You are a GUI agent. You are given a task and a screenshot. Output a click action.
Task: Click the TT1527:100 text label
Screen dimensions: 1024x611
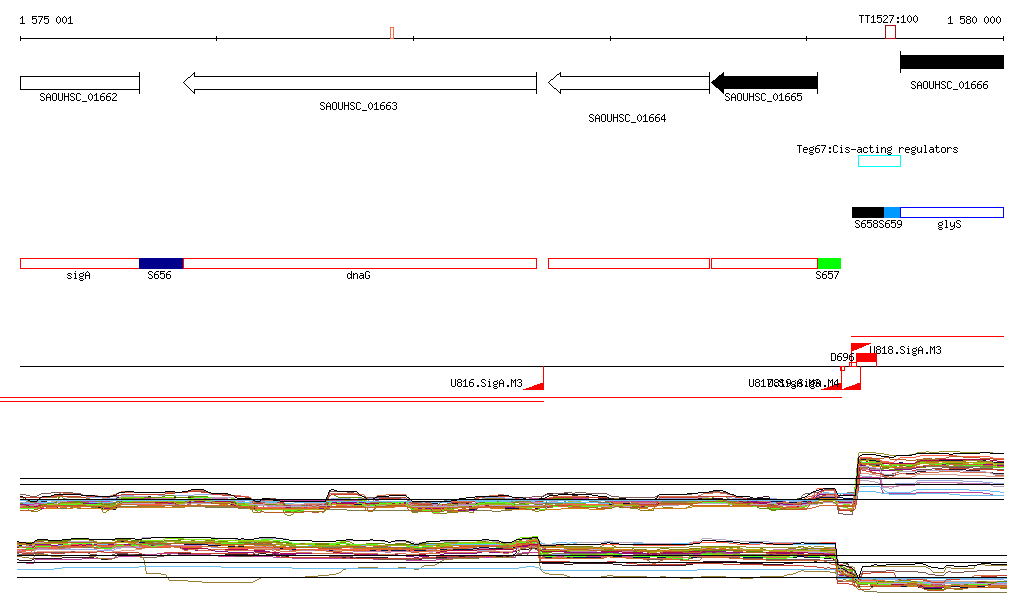pos(888,19)
